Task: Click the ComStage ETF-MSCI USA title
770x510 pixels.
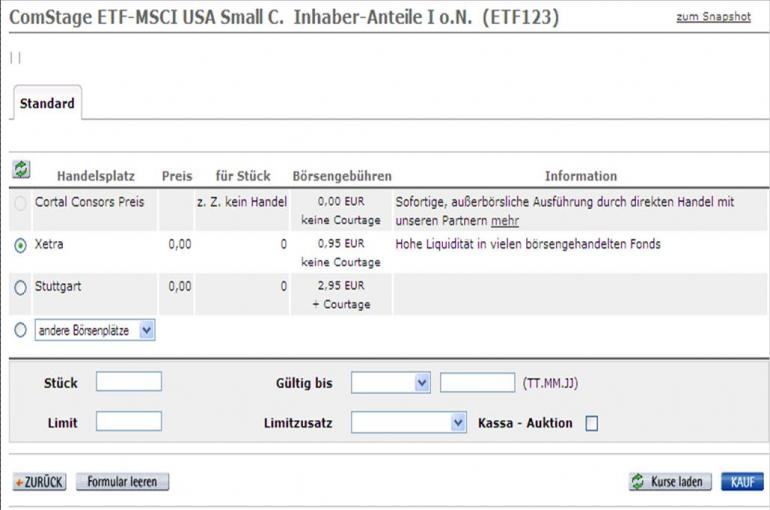Action: [284, 17]
